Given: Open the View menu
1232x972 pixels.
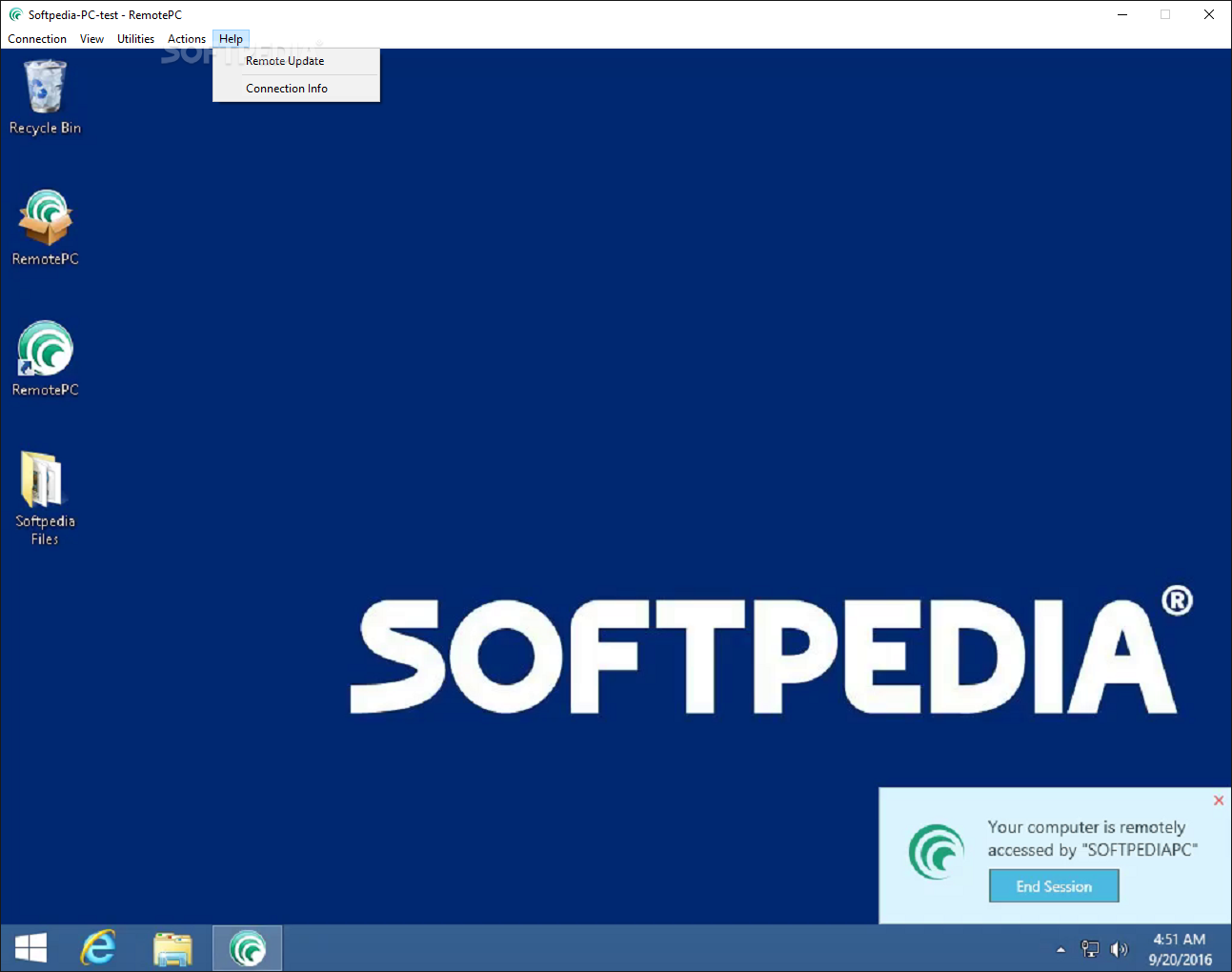Looking at the screenshot, I should pyautogui.click(x=91, y=39).
